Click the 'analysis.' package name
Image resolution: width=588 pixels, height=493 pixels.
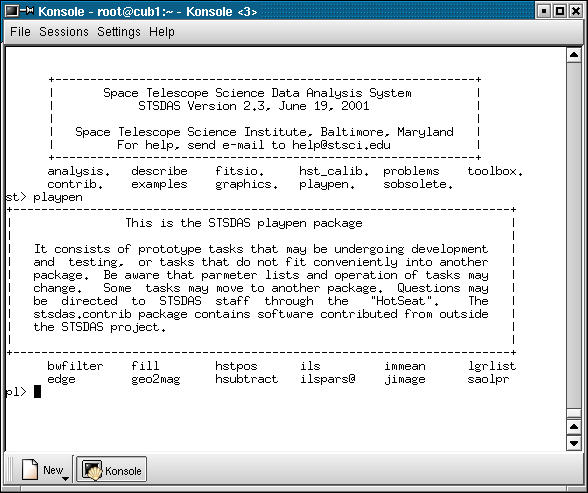click(79, 171)
